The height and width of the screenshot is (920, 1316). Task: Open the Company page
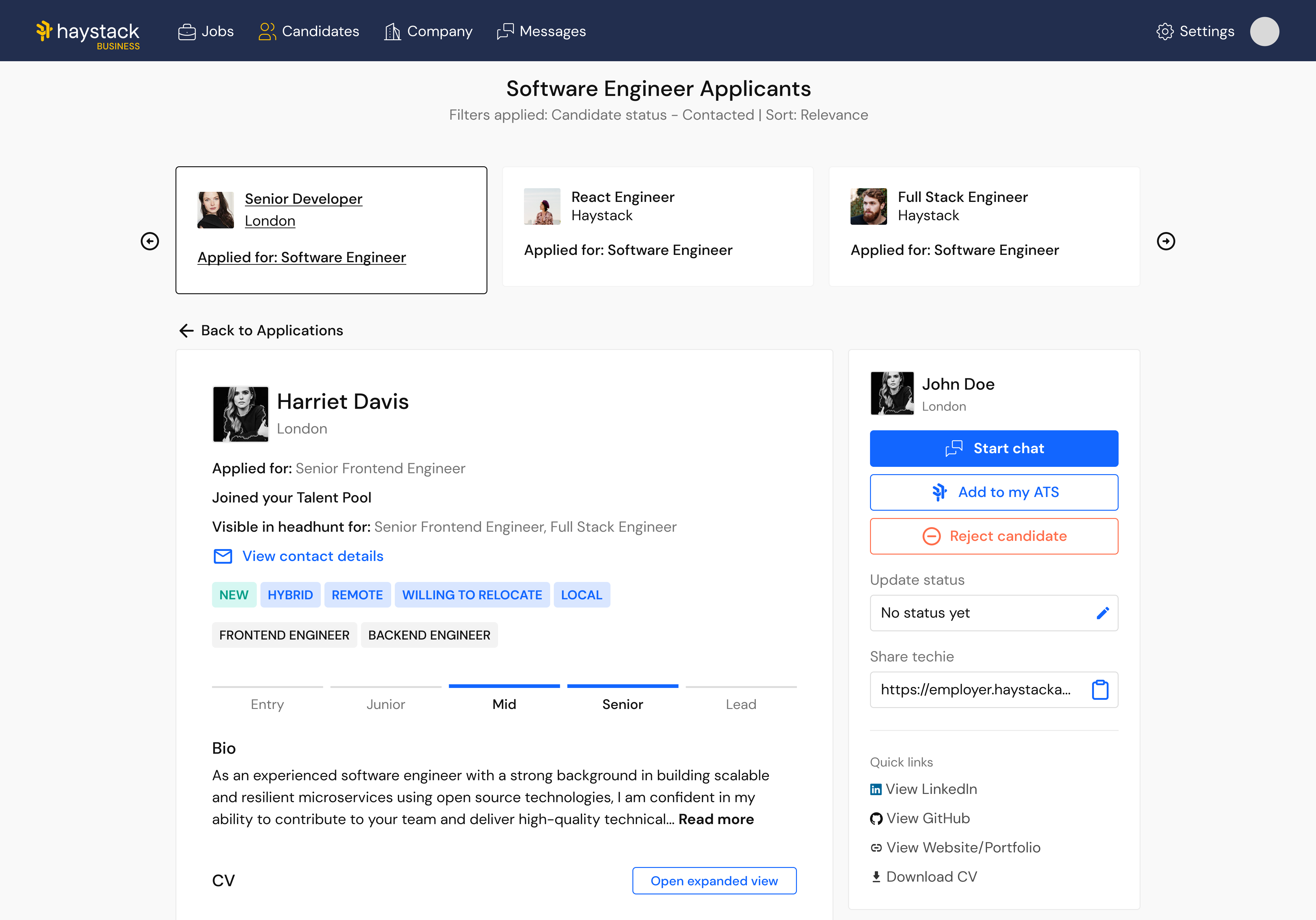point(428,31)
